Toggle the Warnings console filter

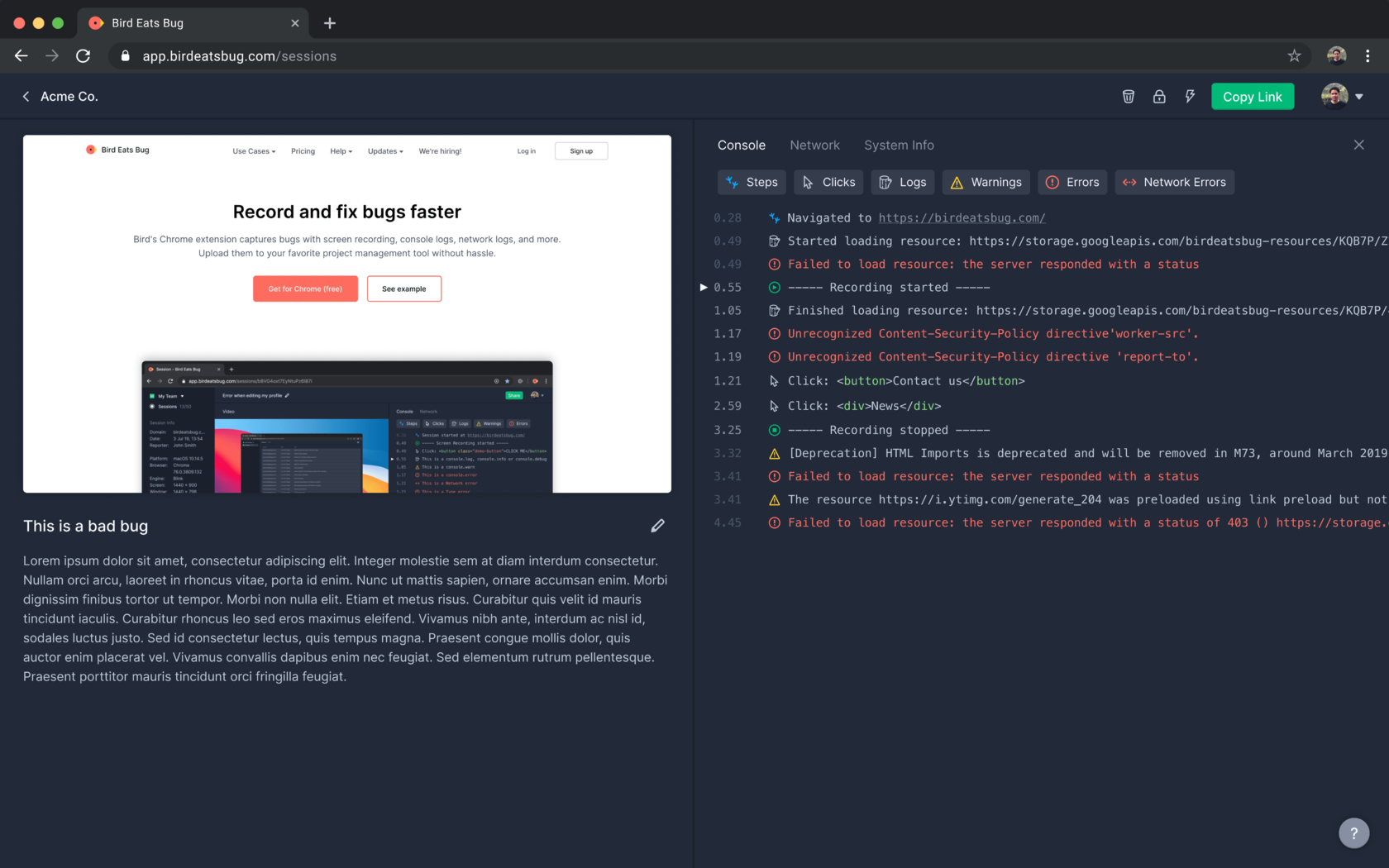pyautogui.click(x=986, y=182)
